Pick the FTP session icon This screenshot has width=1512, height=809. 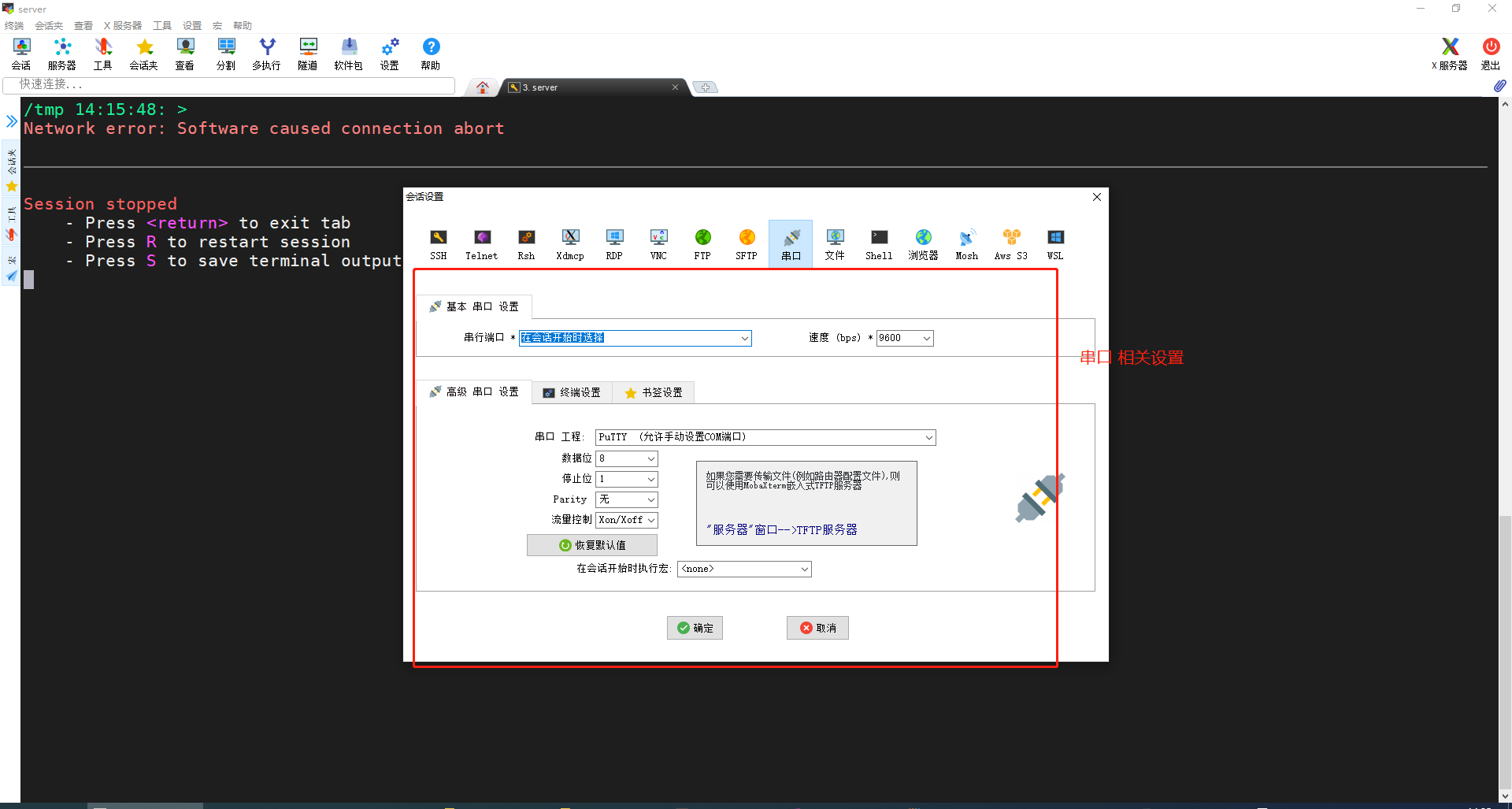[x=702, y=244]
